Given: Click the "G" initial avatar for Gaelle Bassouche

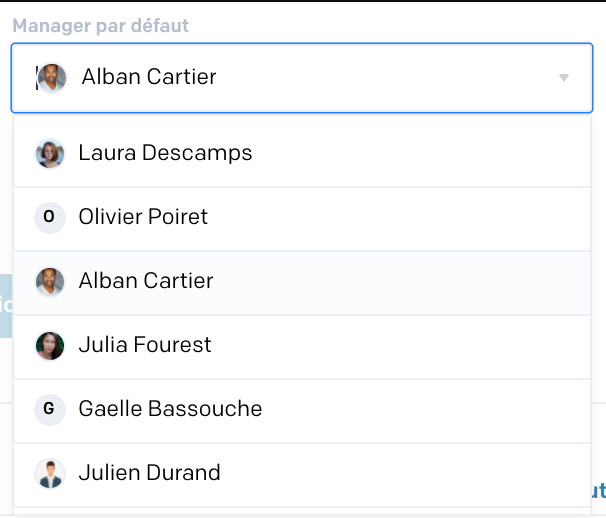Looking at the screenshot, I should pyautogui.click(x=50, y=410).
